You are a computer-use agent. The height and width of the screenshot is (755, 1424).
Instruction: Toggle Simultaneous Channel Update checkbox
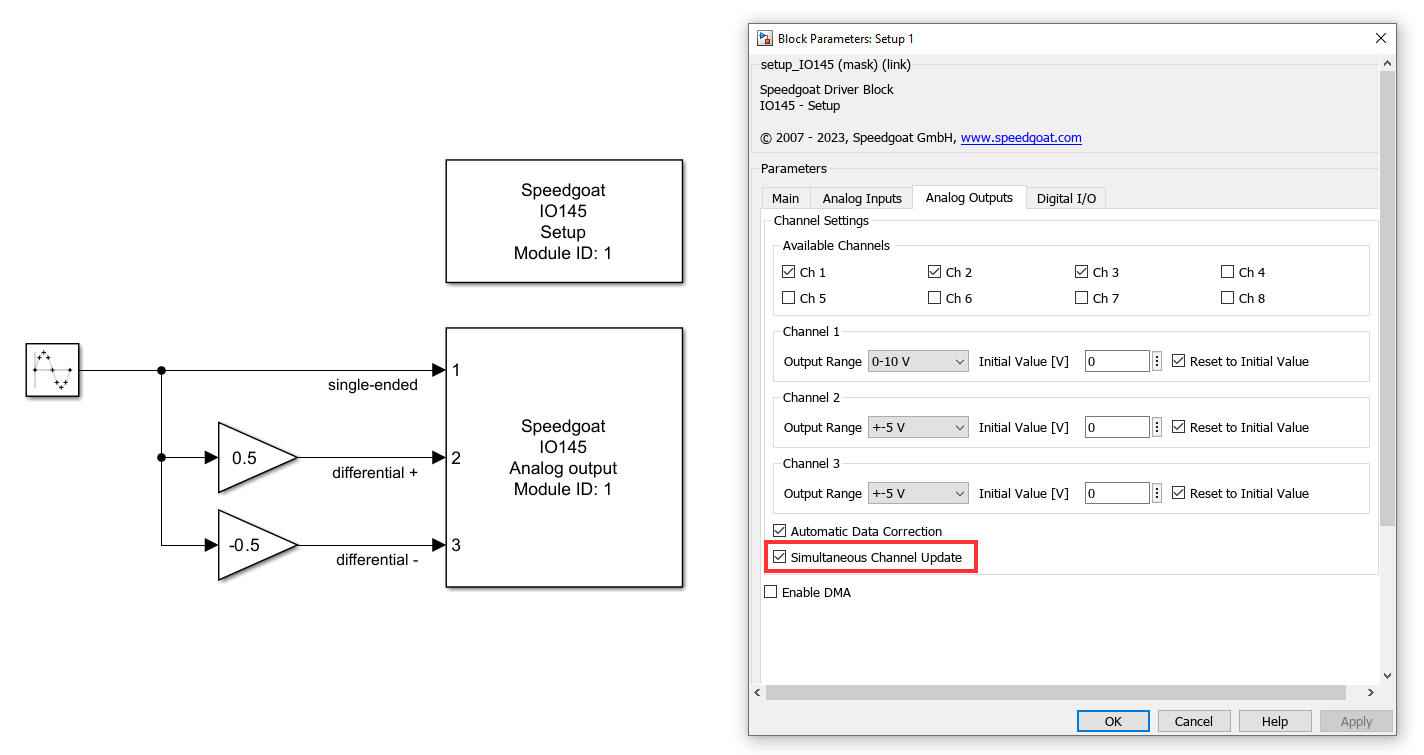coord(780,557)
